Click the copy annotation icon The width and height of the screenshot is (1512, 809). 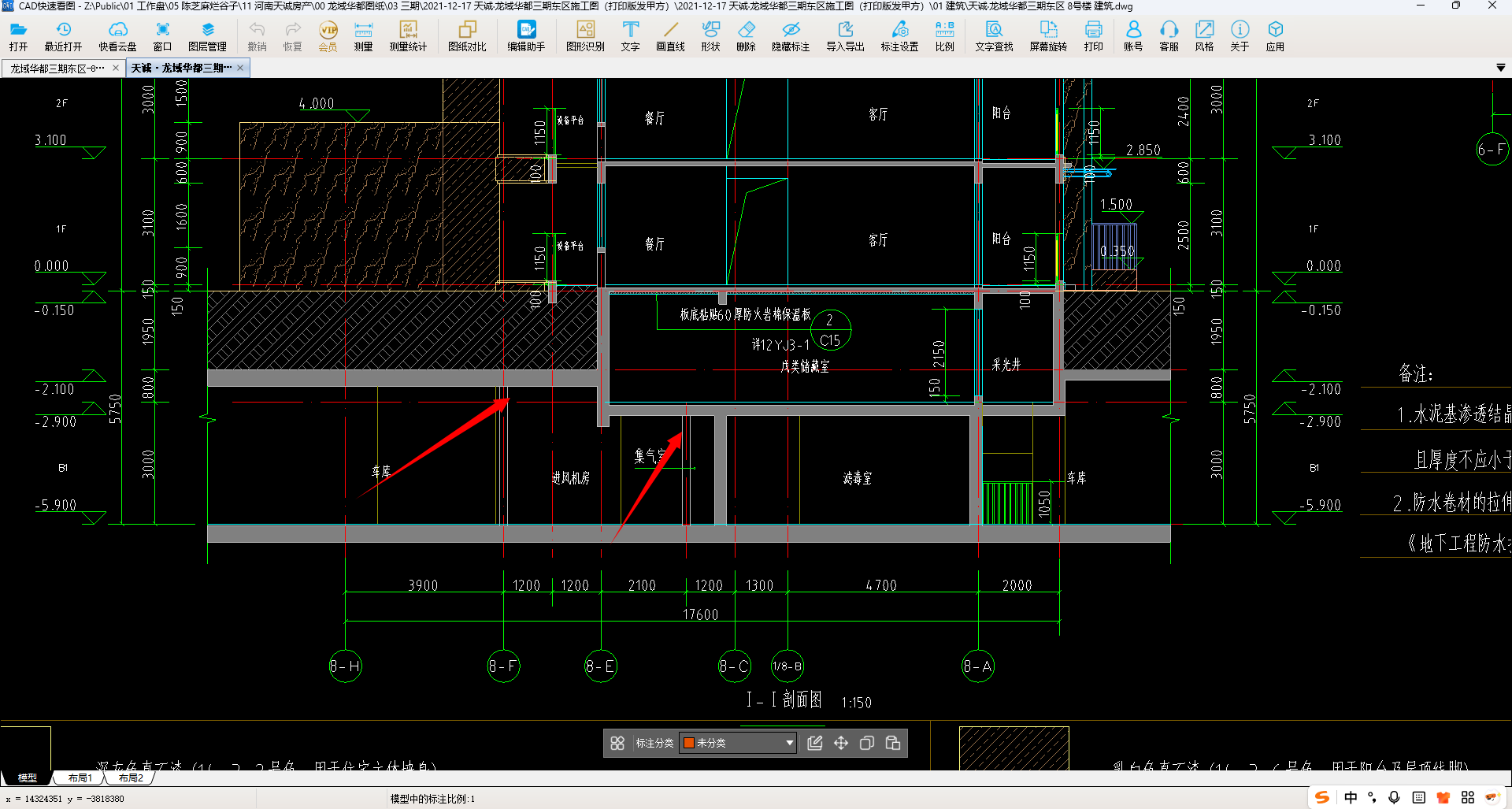coord(867,743)
